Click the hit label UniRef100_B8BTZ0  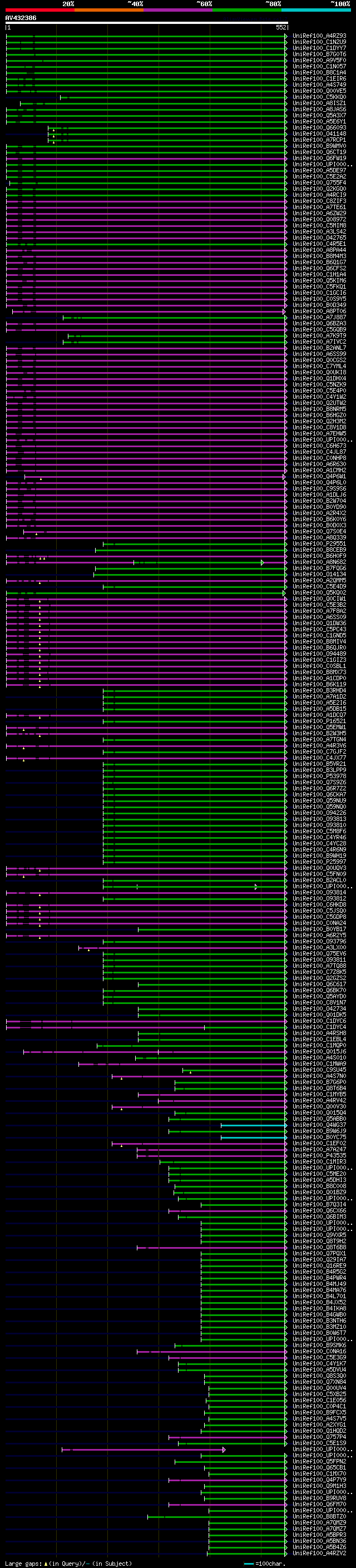[319, 1517]
